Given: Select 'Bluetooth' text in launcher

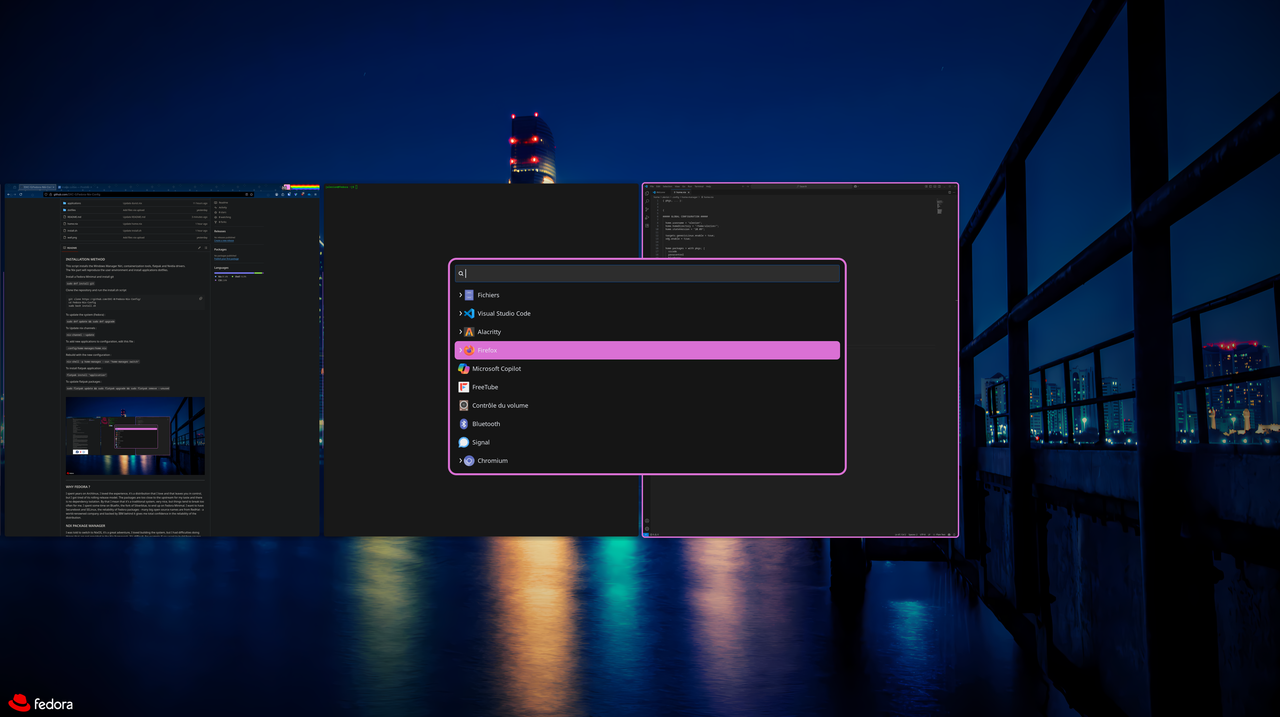Looking at the screenshot, I should pos(486,424).
